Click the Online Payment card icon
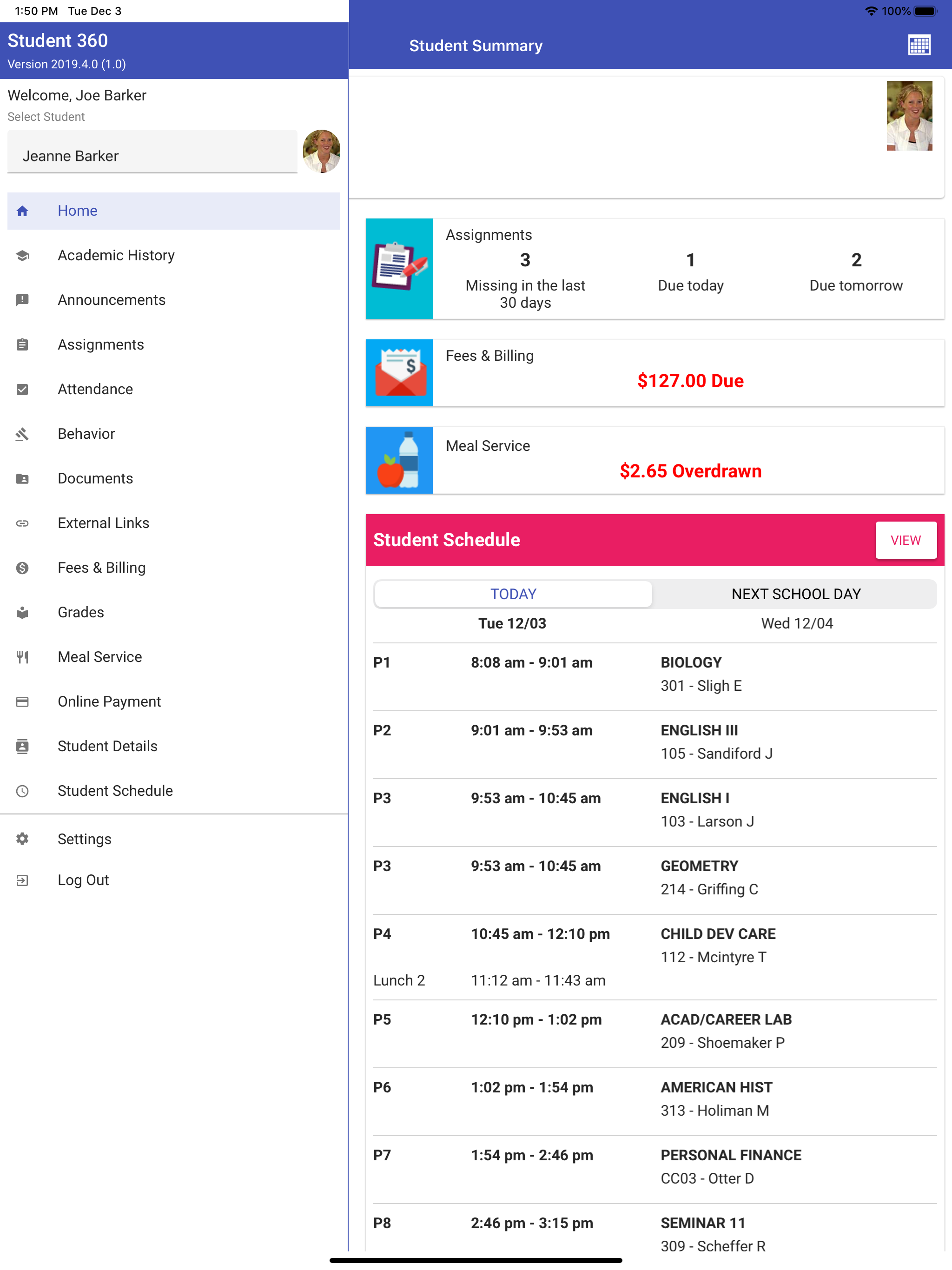Image resolution: width=952 pixels, height=1270 pixels. (x=22, y=701)
